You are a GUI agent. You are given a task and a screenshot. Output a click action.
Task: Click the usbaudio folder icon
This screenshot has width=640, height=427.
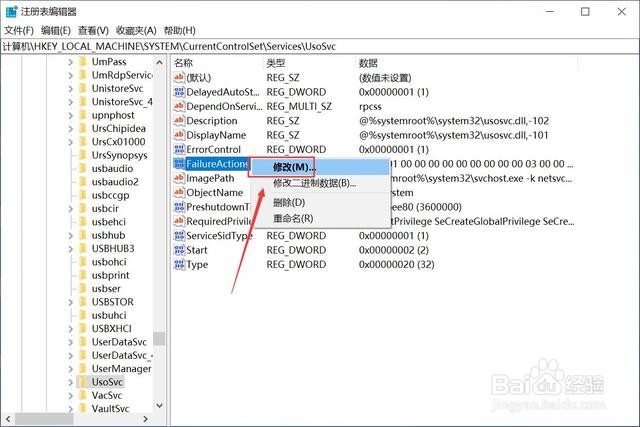83,169
